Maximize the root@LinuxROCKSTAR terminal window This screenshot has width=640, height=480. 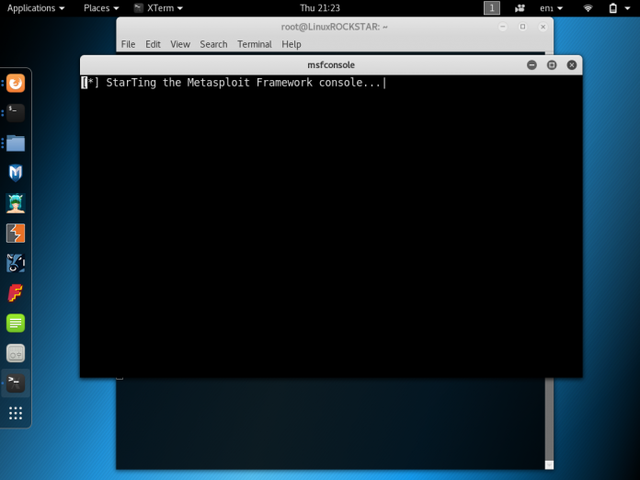pos(522,27)
